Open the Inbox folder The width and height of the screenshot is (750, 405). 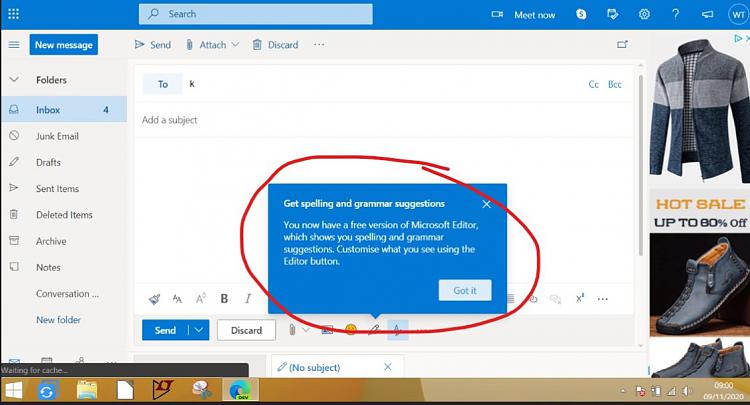pos(64,109)
